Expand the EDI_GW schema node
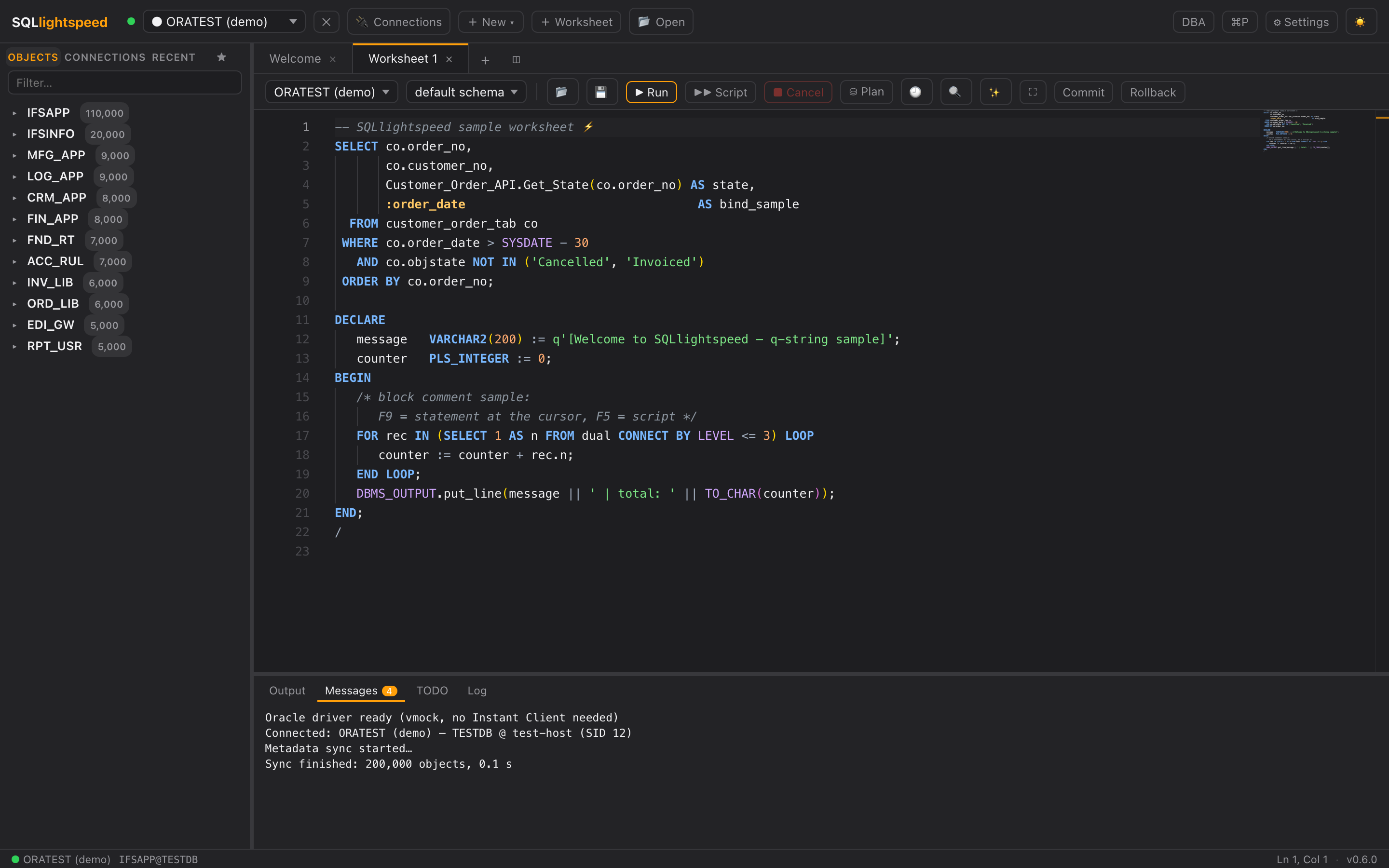The image size is (1389, 868). pos(14,325)
